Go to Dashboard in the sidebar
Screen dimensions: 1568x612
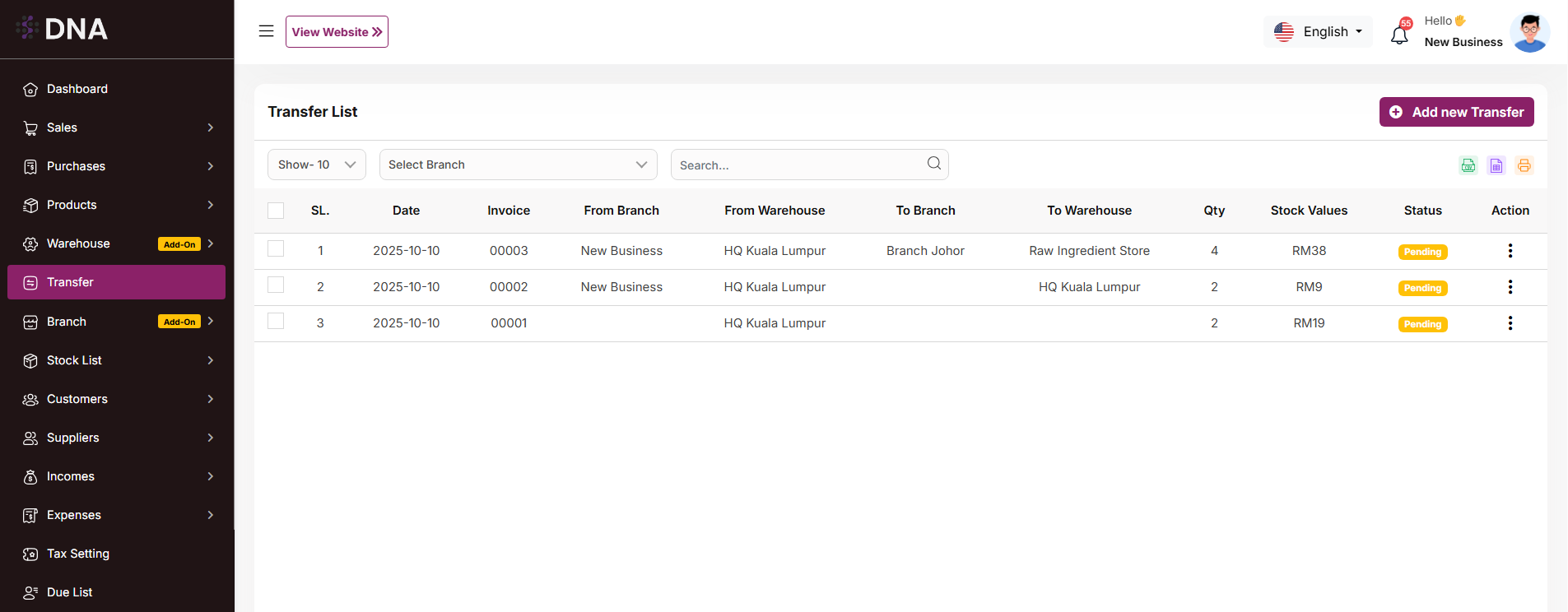pyautogui.click(x=77, y=89)
